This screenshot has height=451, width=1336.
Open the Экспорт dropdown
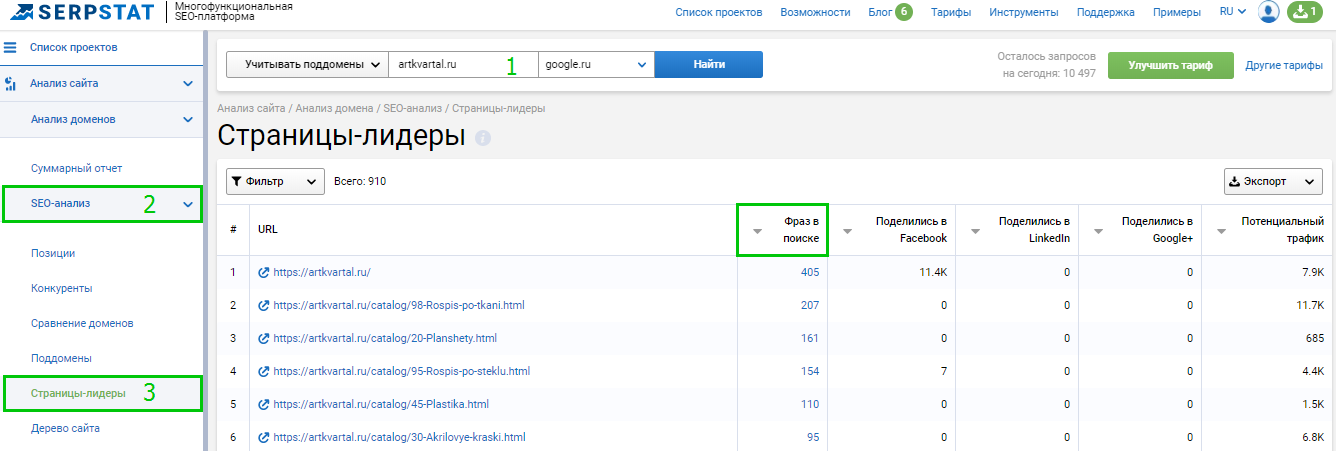(1272, 181)
